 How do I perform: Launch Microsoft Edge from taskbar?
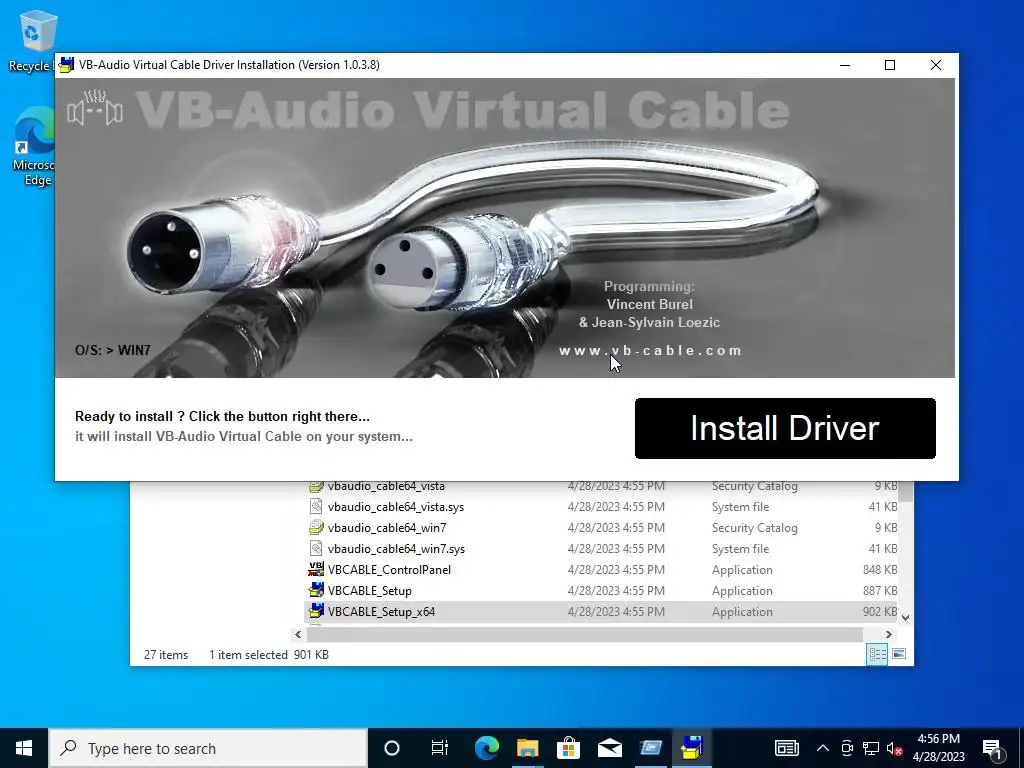pos(487,748)
